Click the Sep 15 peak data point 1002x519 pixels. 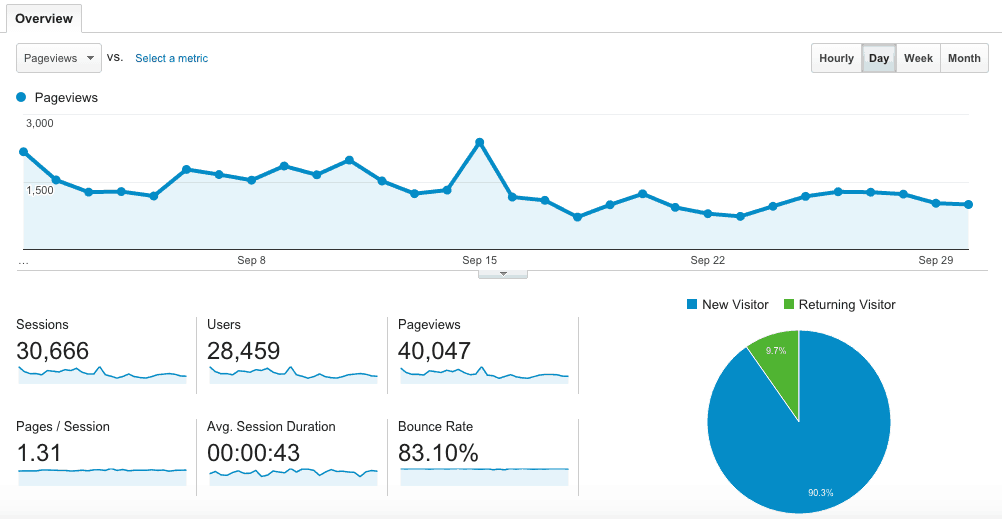coord(480,142)
